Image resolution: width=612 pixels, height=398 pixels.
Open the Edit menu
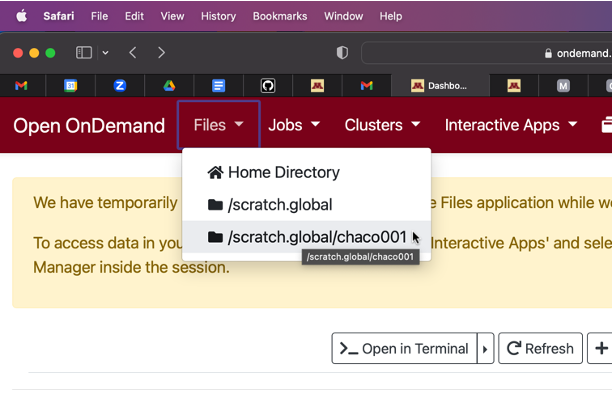tap(134, 16)
